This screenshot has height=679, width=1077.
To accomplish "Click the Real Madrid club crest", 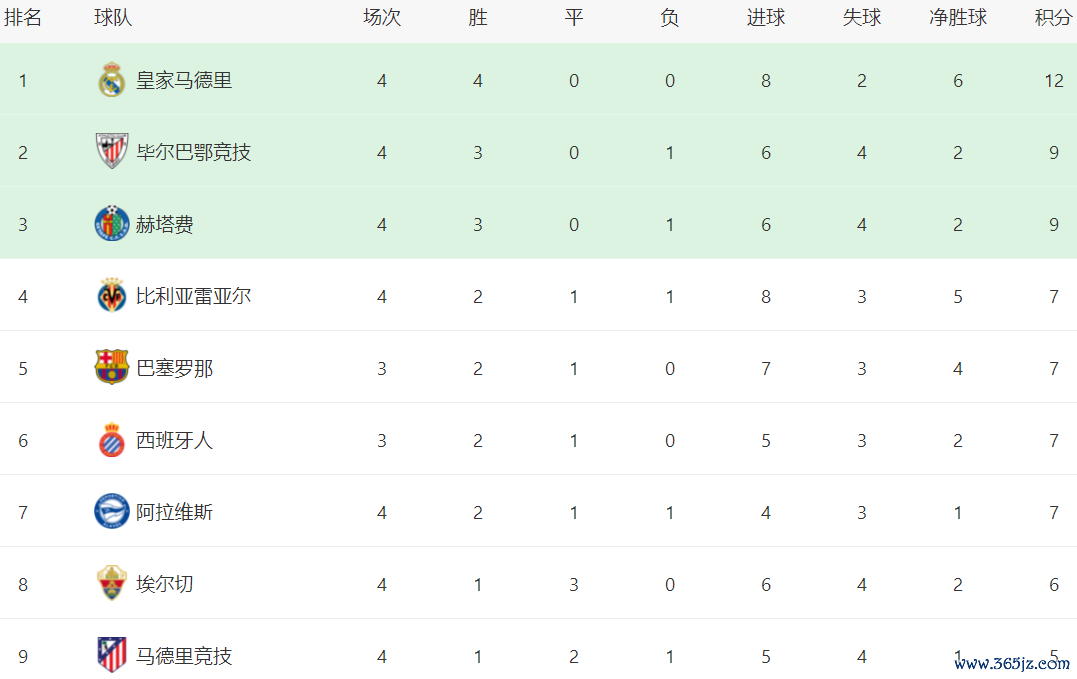I will [x=111, y=80].
